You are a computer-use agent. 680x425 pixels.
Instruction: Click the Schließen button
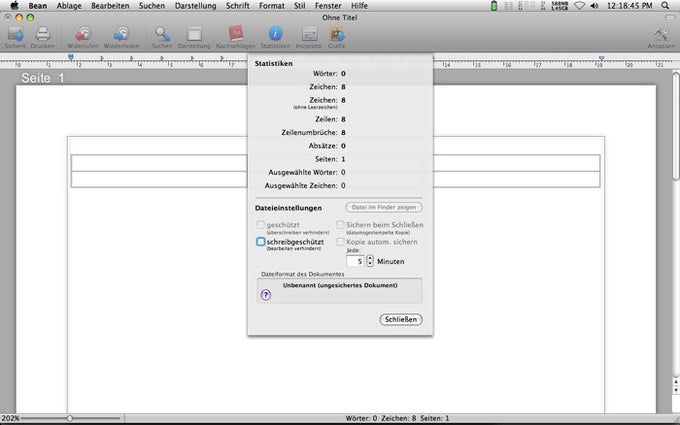point(401,319)
